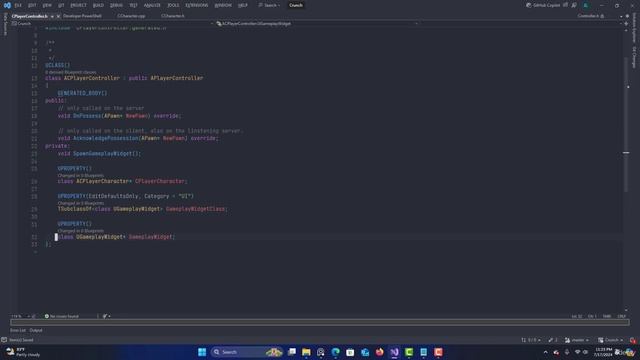Click the OnPossess function declaration
The height and width of the screenshot is (360, 640).
tap(119, 116)
